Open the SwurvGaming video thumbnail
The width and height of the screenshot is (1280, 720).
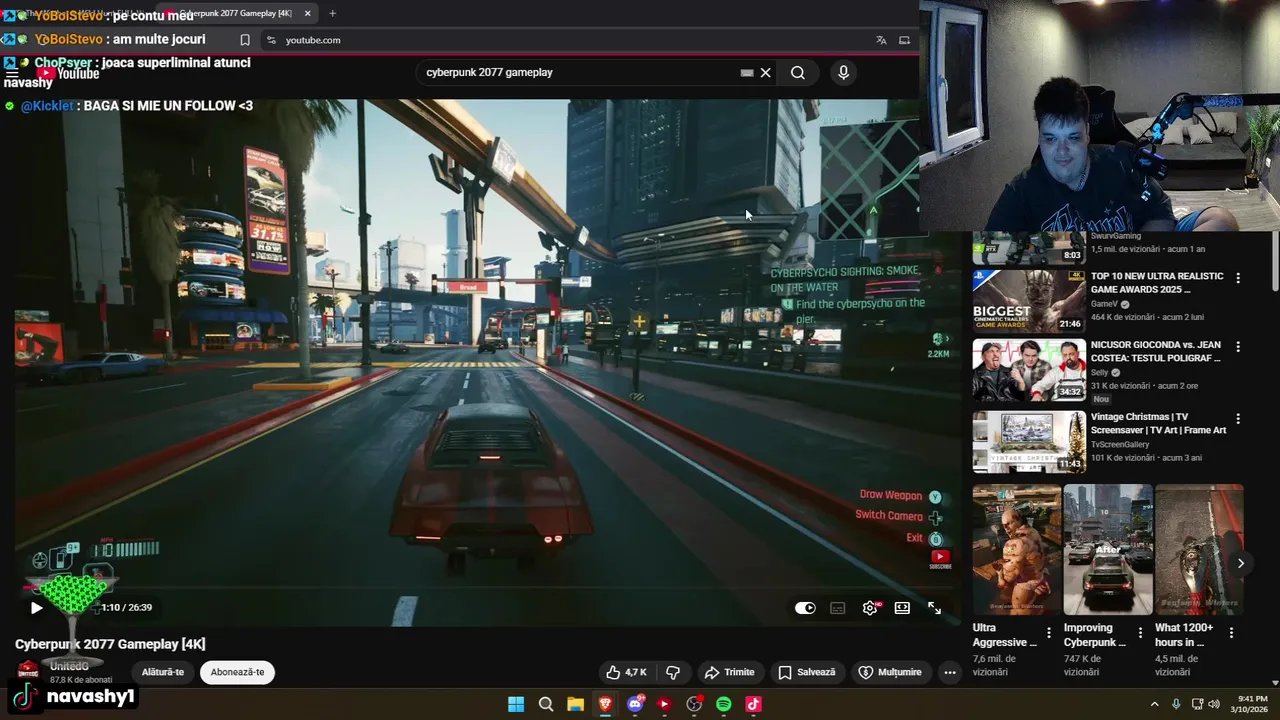[x=1029, y=248]
